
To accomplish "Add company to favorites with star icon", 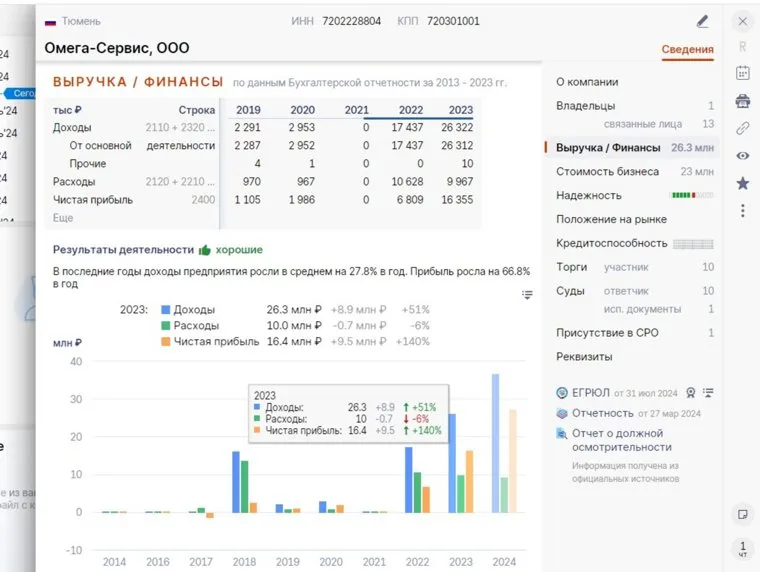I will [x=742, y=183].
